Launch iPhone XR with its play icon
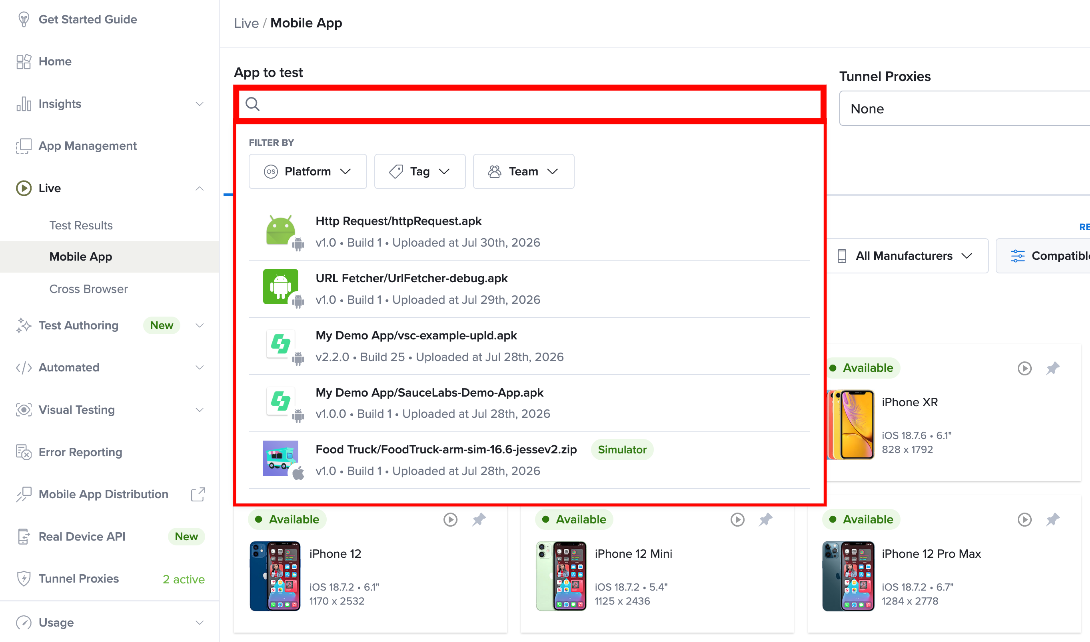 click(x=1025, y=368)
